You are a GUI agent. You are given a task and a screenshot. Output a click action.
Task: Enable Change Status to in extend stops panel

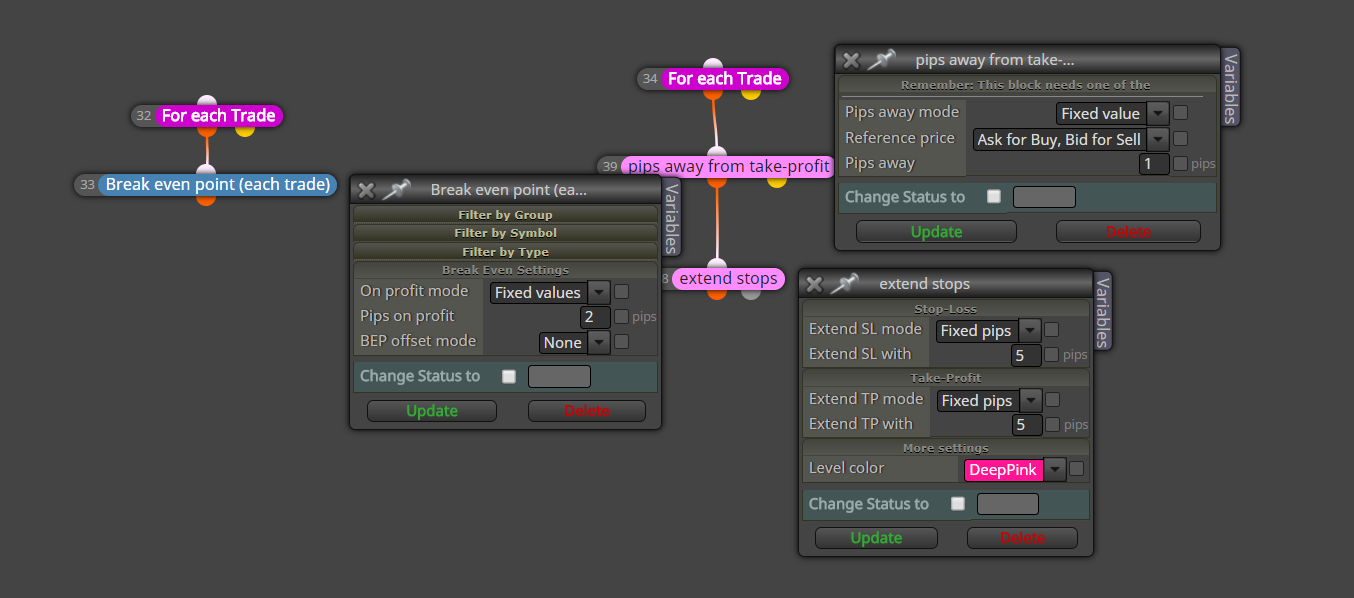coord(958,504)
